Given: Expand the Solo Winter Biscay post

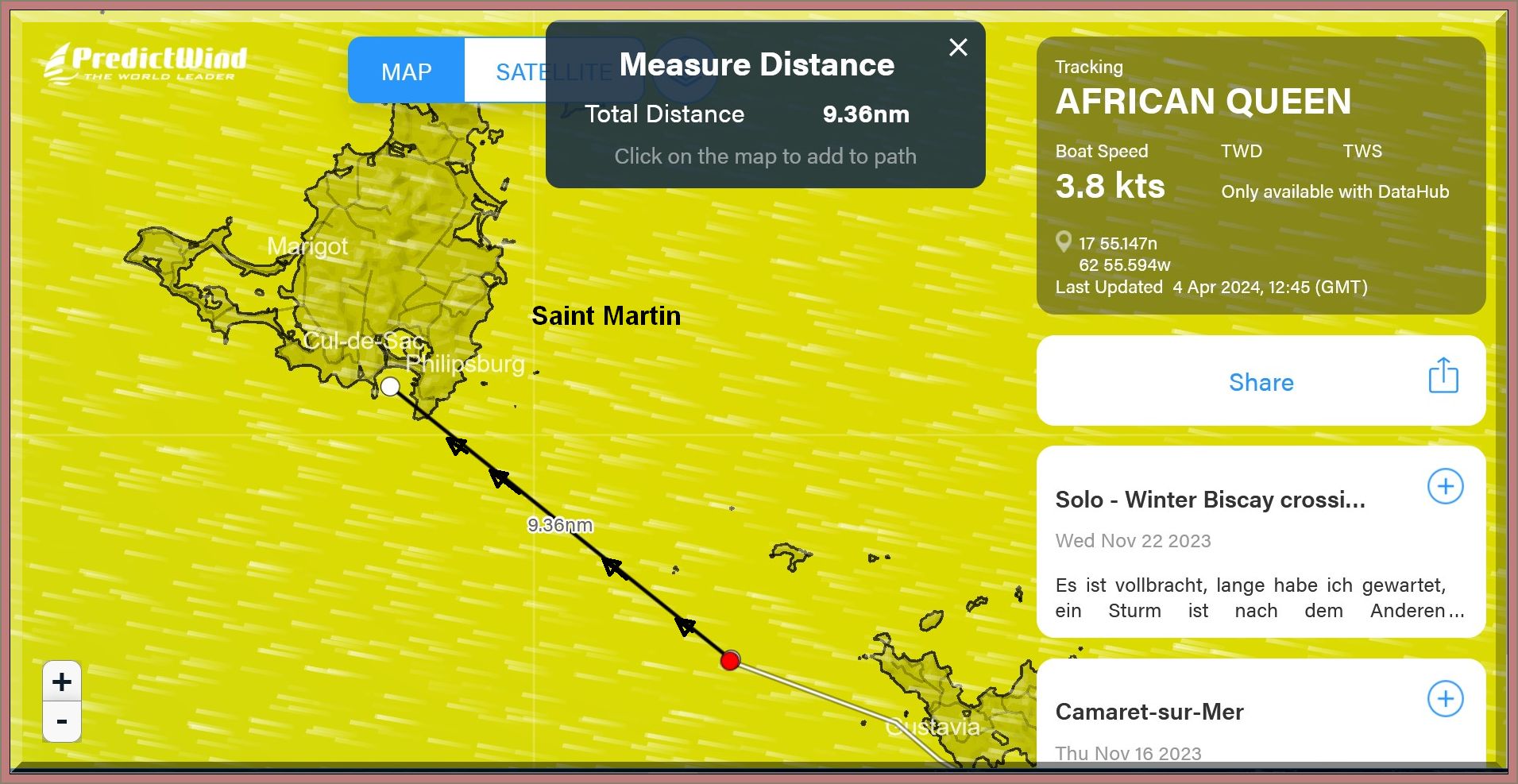Looking at the screenshot, I should click(1445, 486).
